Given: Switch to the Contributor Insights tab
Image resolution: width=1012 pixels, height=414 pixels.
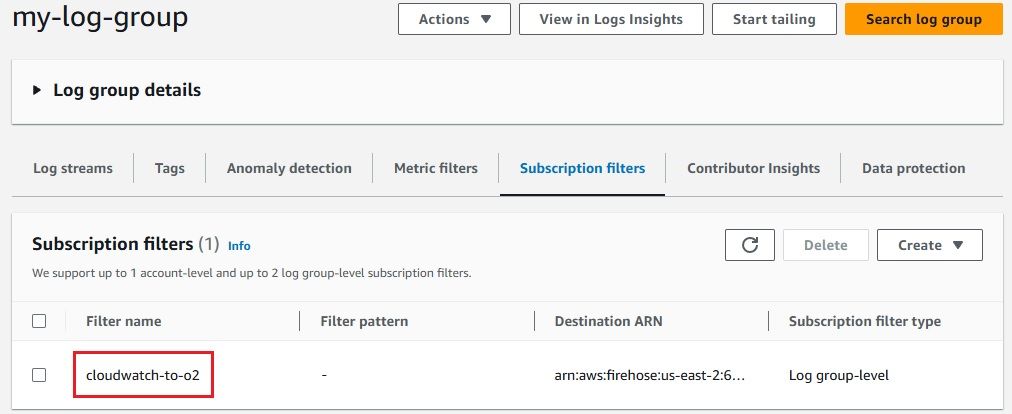Looking at the screenshot, I should 753,168.
